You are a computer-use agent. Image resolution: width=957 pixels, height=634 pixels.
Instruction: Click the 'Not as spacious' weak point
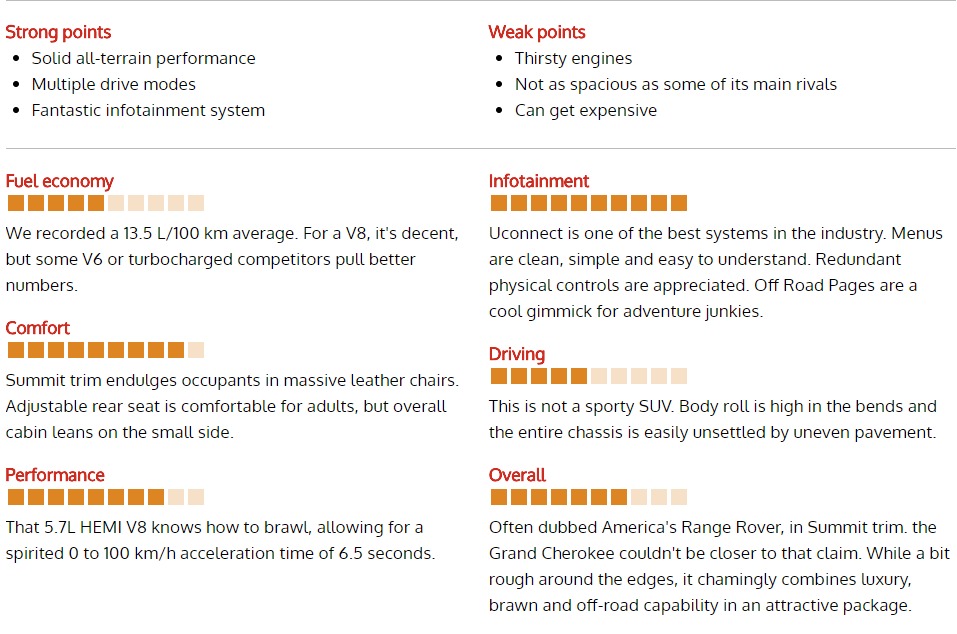(x=676, y=84)
